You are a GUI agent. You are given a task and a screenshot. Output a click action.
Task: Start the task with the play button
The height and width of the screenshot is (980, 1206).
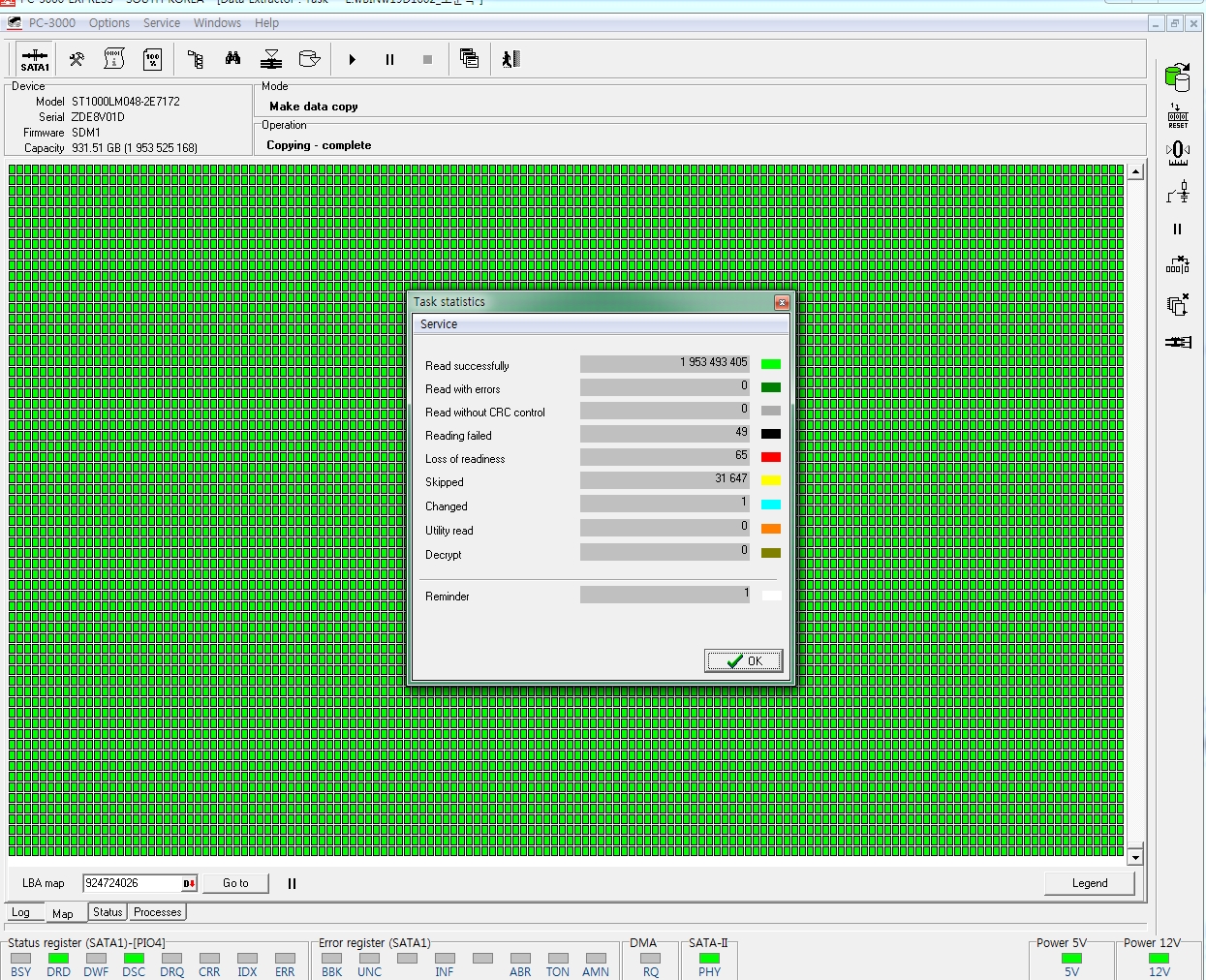click(x=352, y=60)
